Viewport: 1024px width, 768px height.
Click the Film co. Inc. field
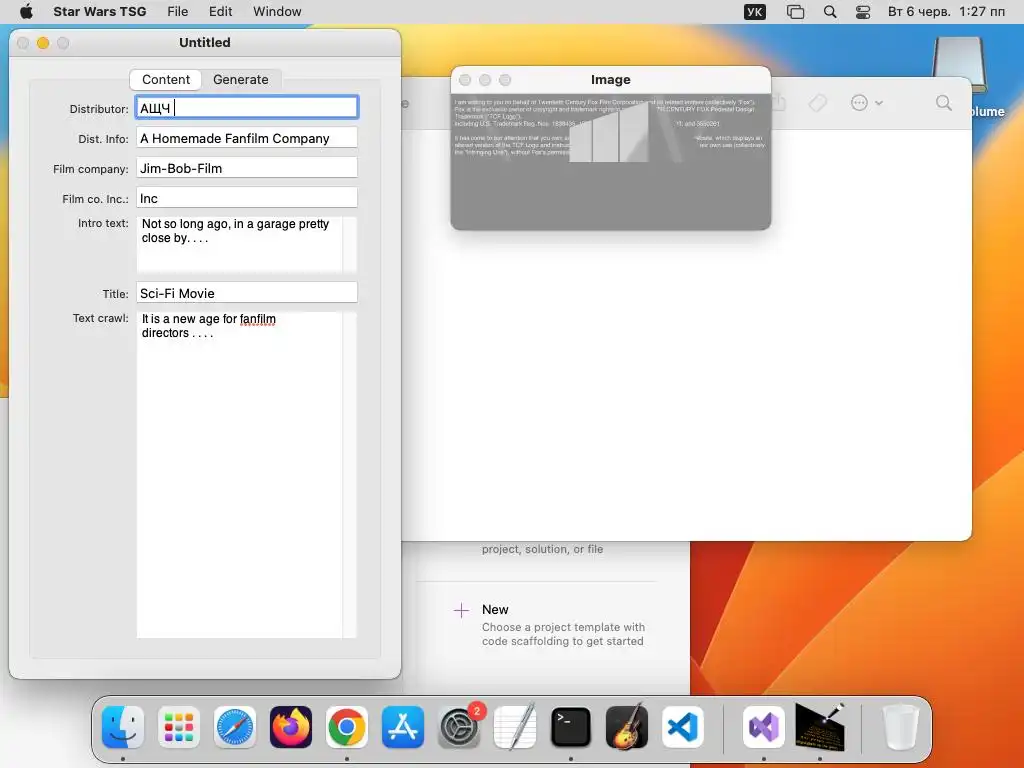click(247, 198)
